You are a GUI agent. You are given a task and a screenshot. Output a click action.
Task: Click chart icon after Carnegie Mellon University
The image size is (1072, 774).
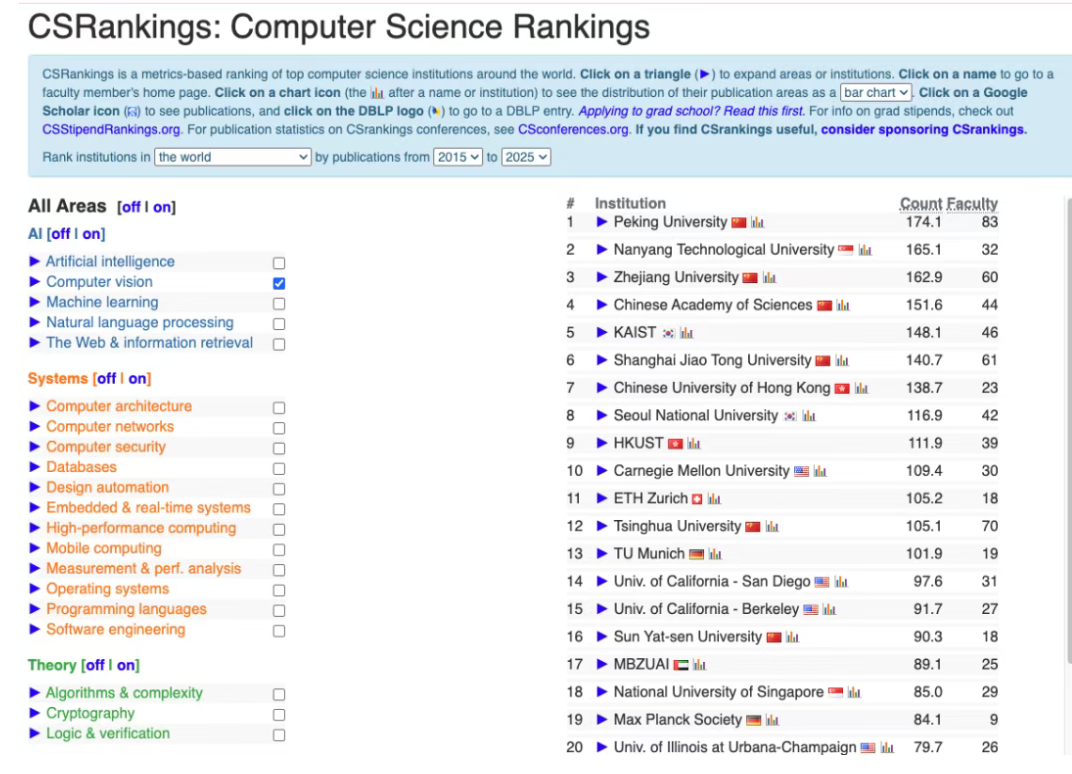point(820,471)
